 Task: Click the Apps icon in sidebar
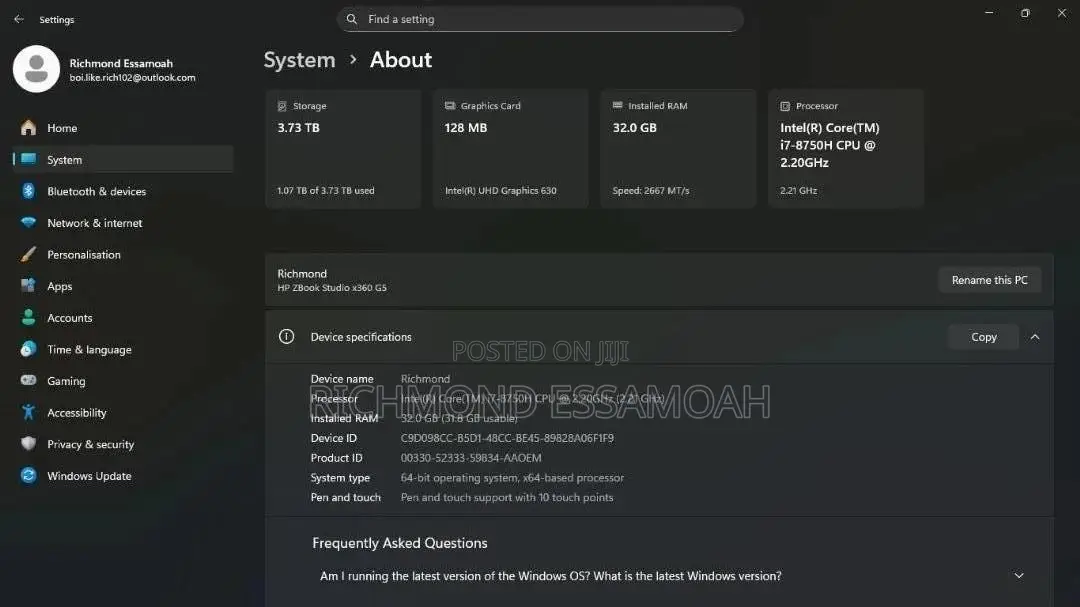tap(28, 285)
